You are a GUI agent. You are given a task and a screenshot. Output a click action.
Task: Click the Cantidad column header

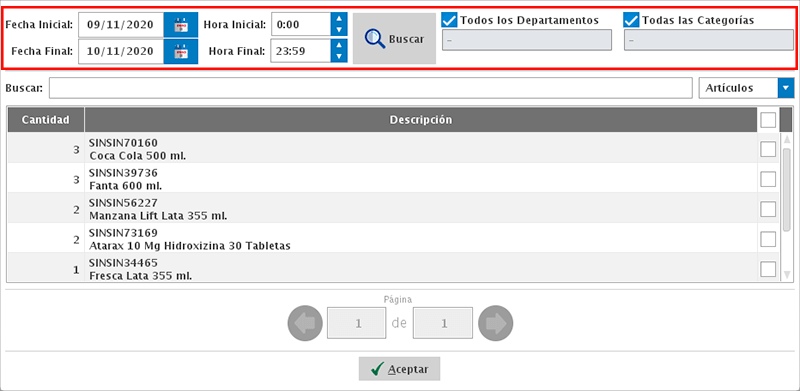pyautogui.click(x=45, y=120)
